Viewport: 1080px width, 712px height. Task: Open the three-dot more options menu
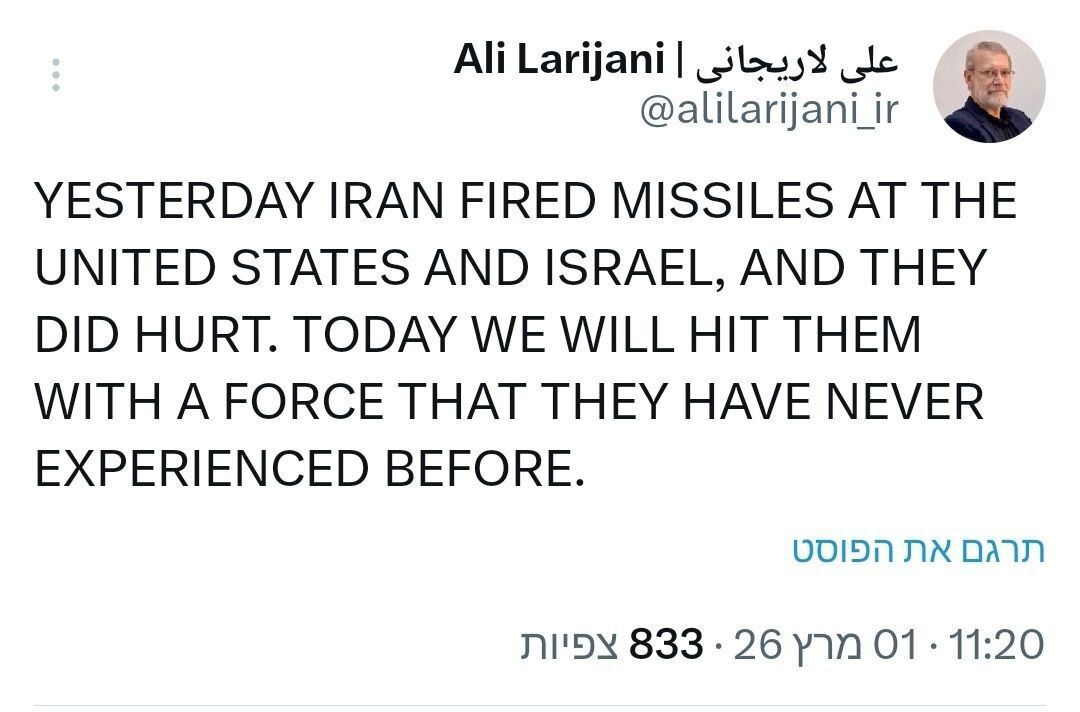(56, 75)
